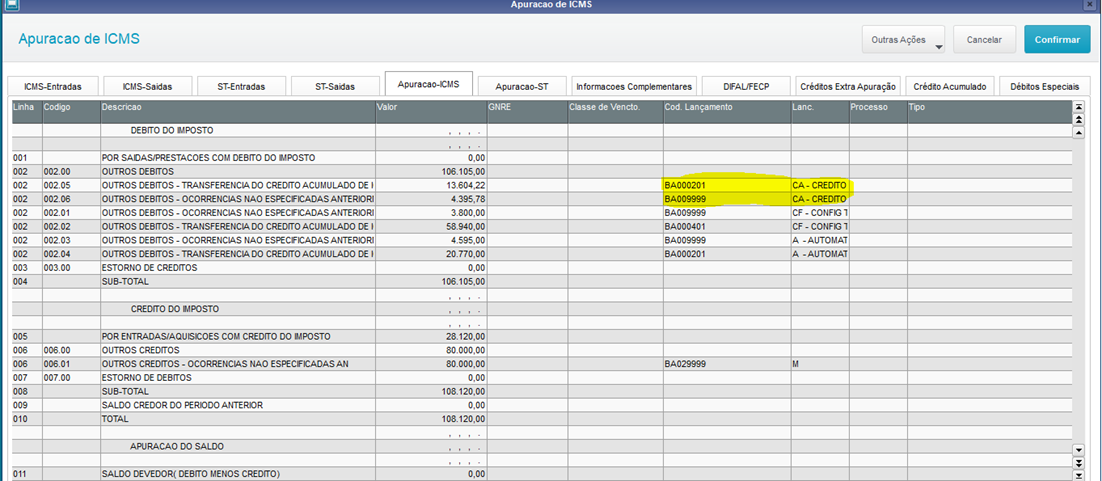Jump to first row using top arrow icon
1102x481 pixels.
(1079, 107)
